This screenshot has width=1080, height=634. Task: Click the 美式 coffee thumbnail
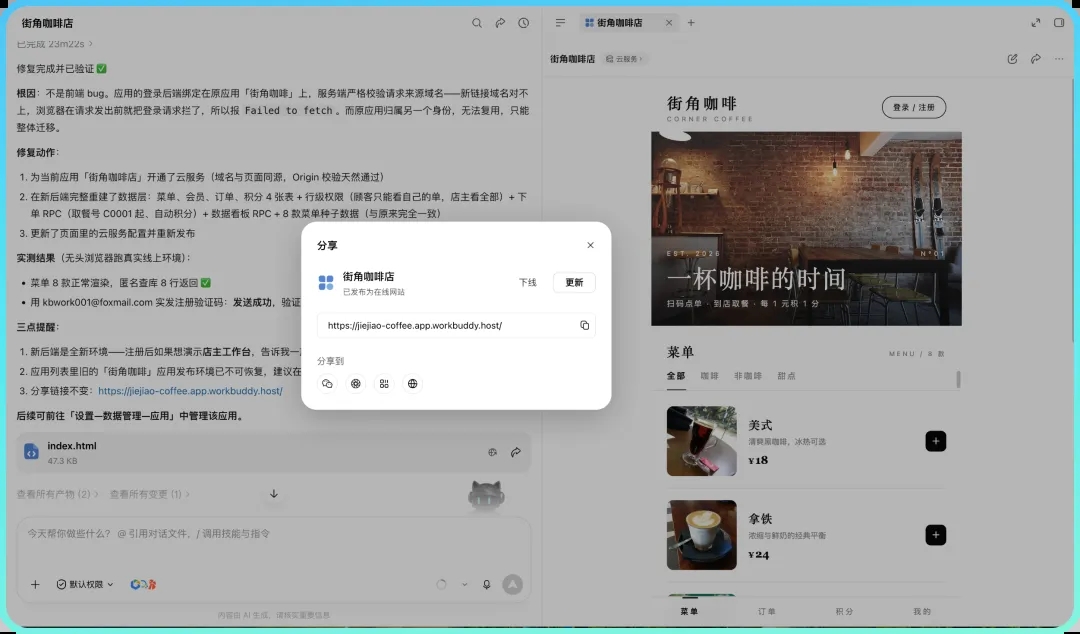coord(701,441)
